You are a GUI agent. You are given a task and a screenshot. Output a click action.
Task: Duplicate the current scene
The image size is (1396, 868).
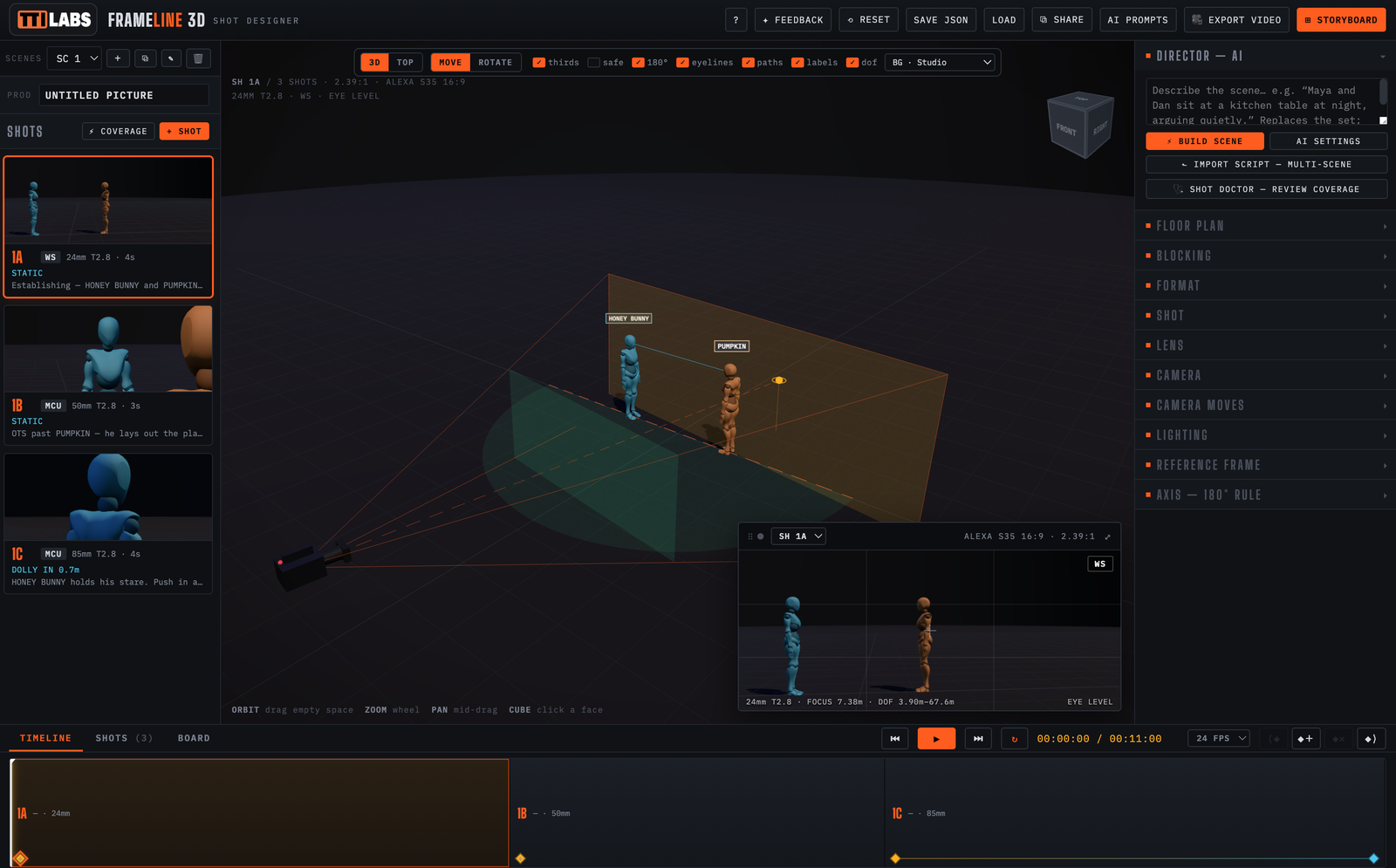[x=145, y=58]
